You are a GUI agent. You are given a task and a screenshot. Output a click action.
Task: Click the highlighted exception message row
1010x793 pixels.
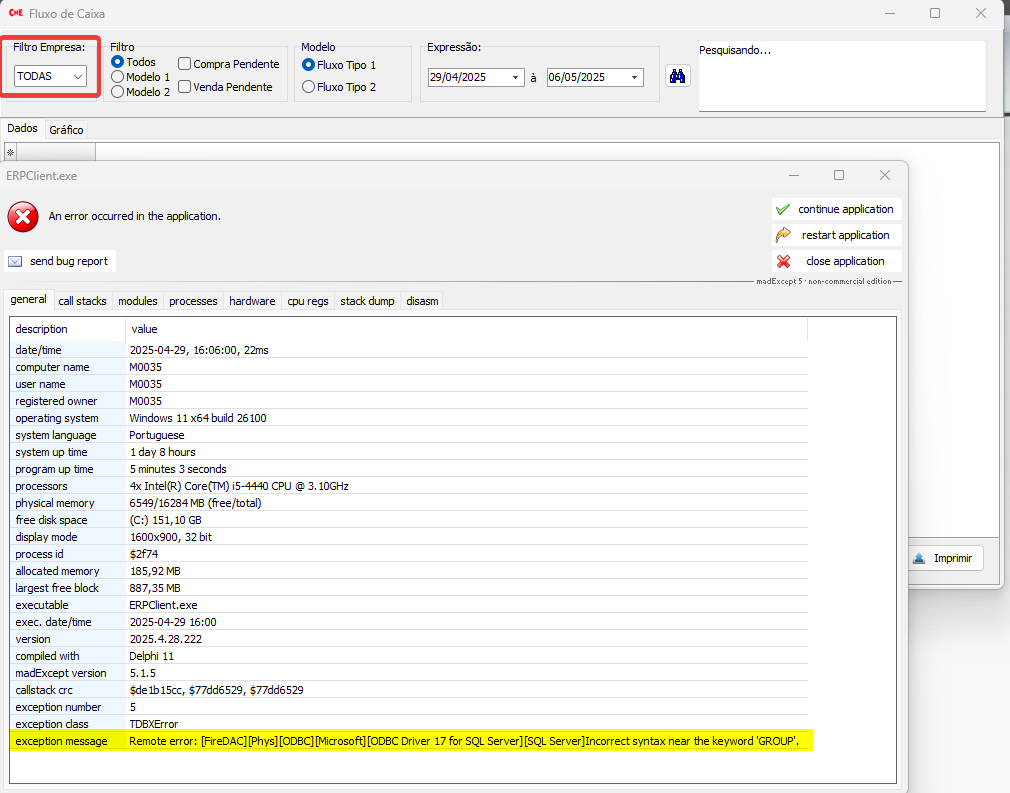tap(410, 741)
